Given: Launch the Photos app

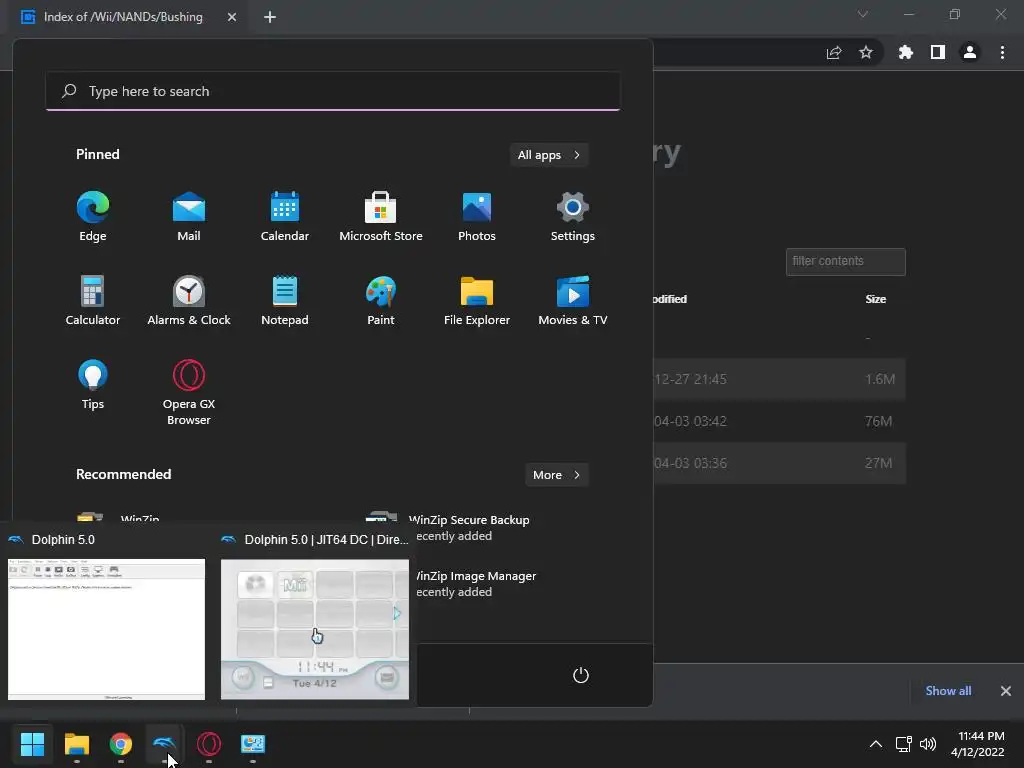Looking at the screenshot, I should tap(477, 217).
